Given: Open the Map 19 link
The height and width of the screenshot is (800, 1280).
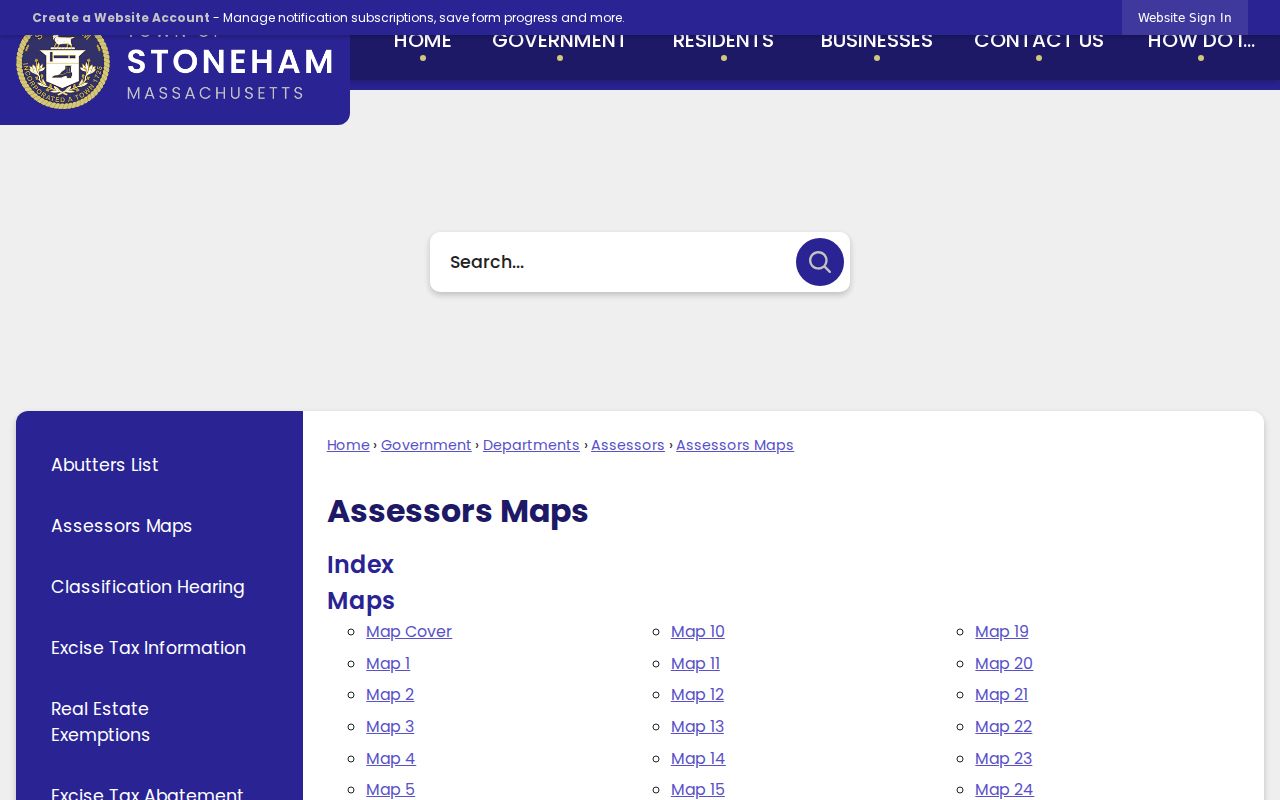Looking at the screenshot, I should (x=1002, y=632).
